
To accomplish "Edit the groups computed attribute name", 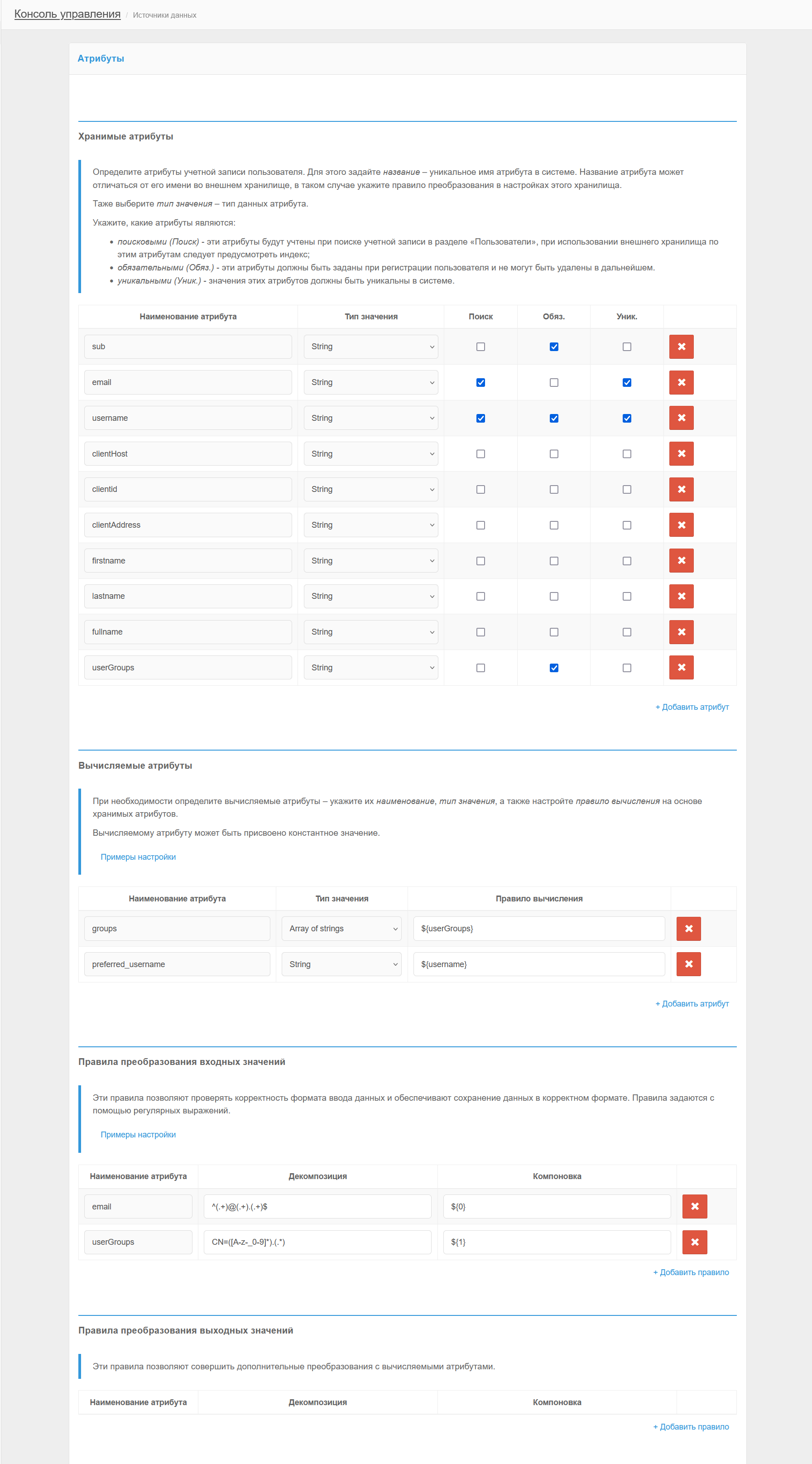I will [x=177, y=929].
